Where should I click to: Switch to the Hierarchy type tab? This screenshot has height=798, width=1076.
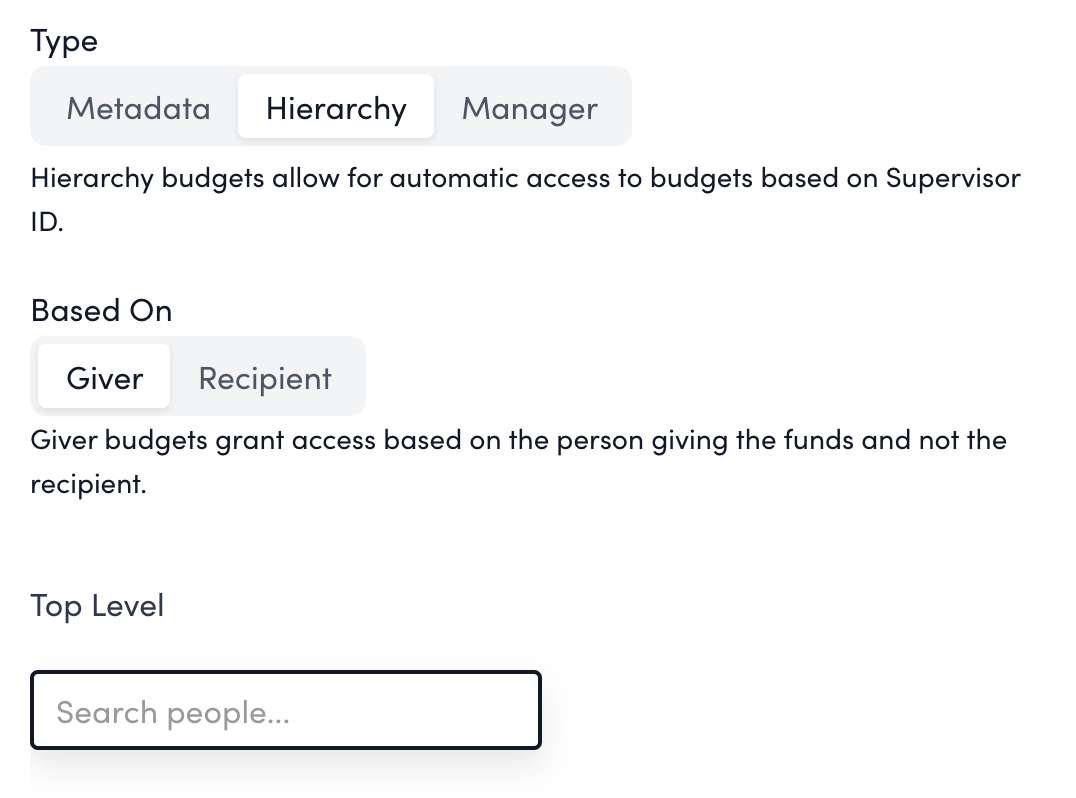tap(336, 108)
